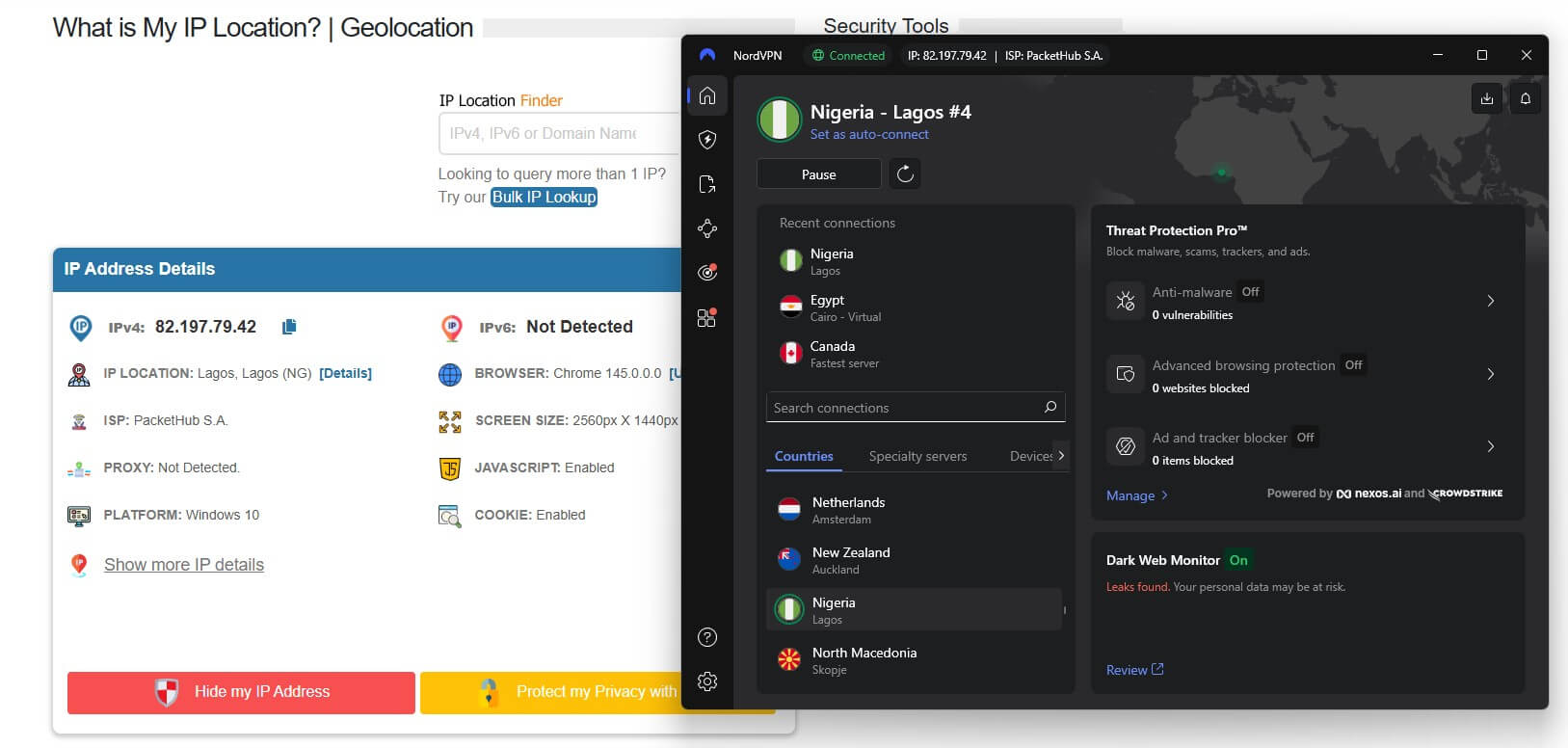The width and height of the screenshot is (1568, 748).
Task: Click the country list scrollbar in NordVPN
Action: click(1065, 609)
